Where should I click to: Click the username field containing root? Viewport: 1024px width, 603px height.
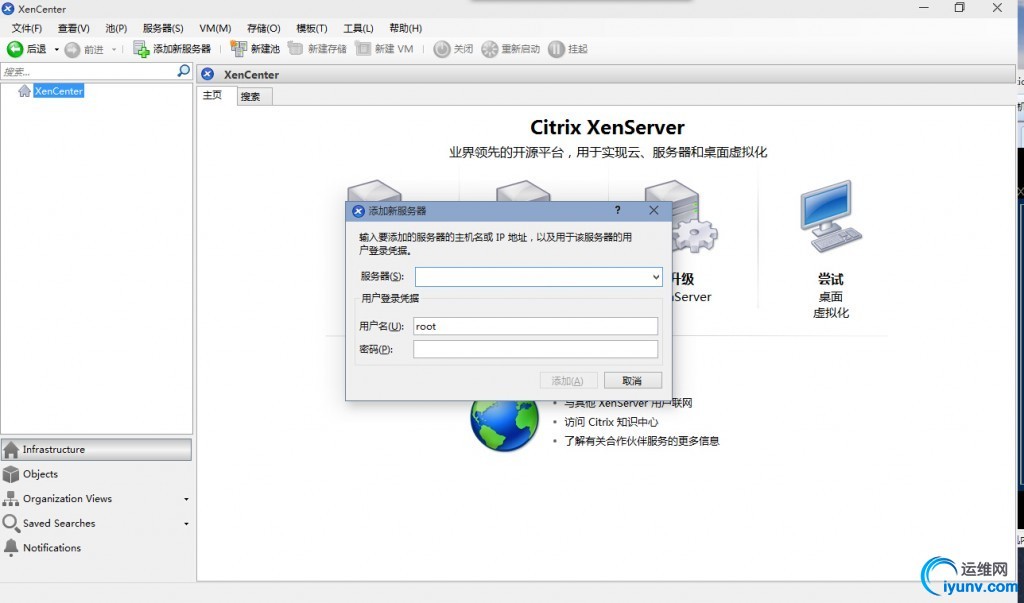pos(536,326)
